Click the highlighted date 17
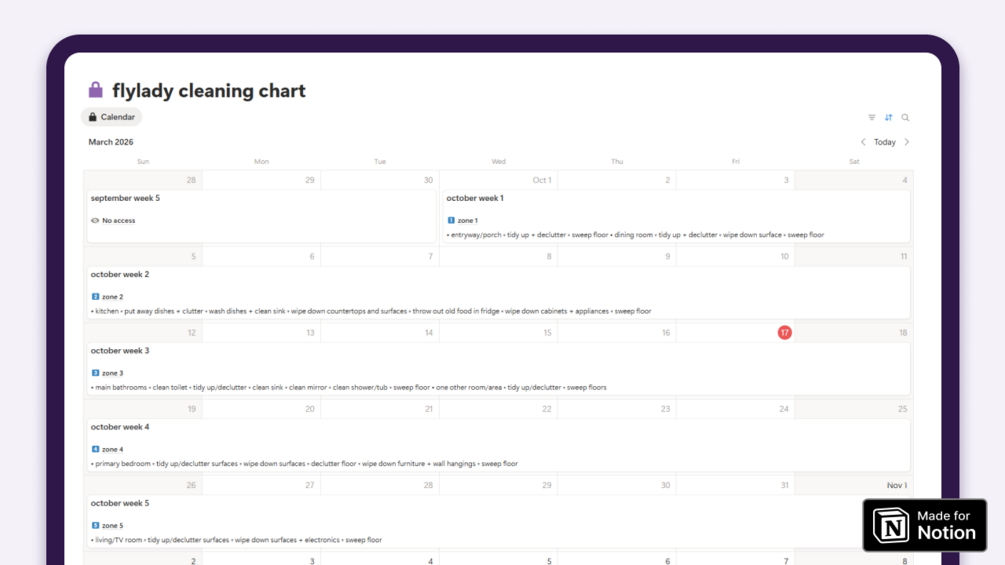Viewport: 1005px width, 565px height. 785,332
